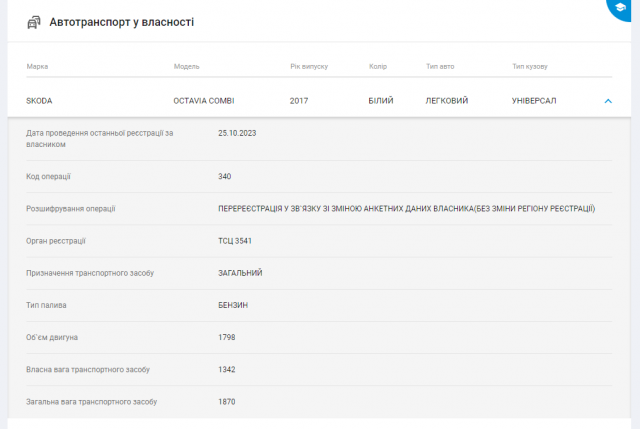Image resolution: width=640 pixels, height=429 pixels.
Task: Click the Рік випуску column header
Action: tap(309, 66)
